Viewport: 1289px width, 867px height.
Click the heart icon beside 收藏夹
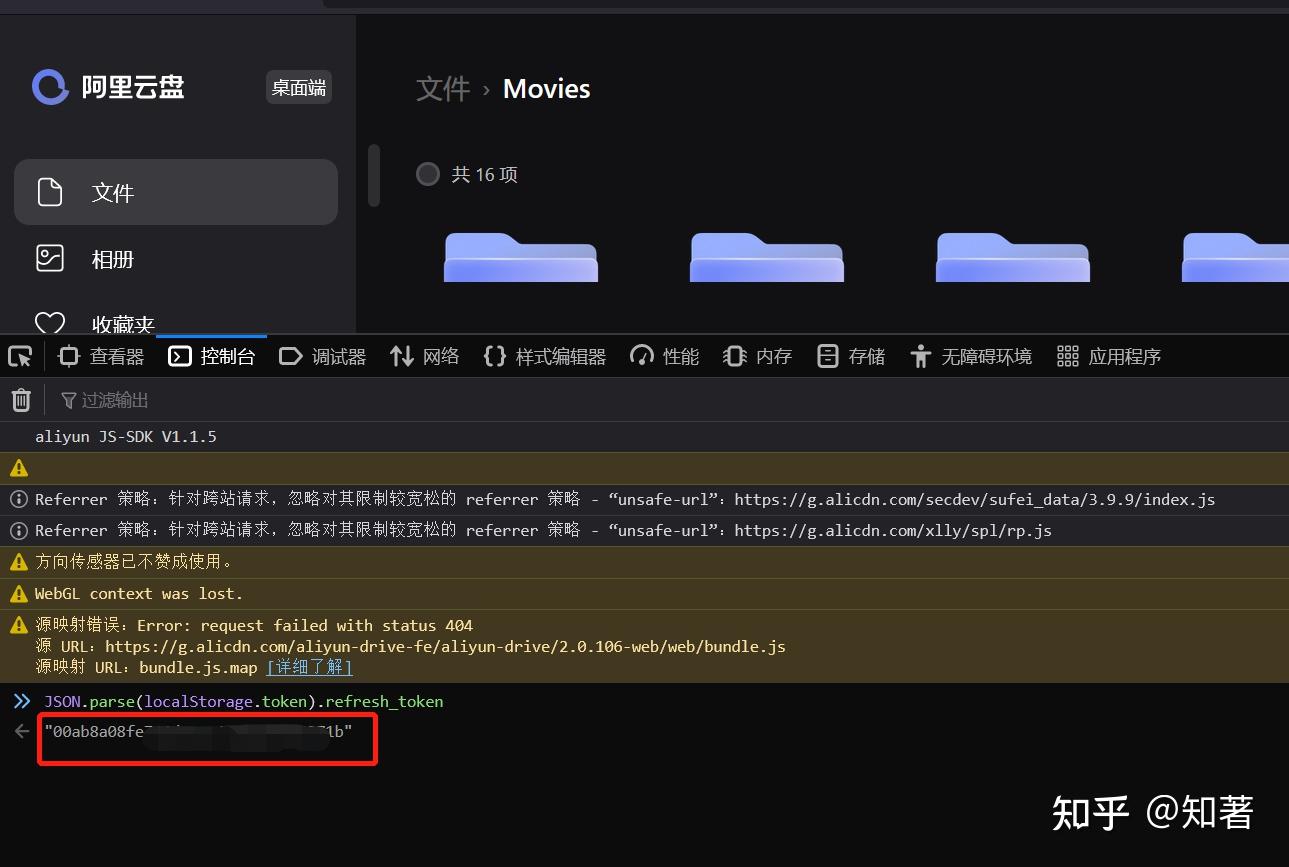pos(50,323)
